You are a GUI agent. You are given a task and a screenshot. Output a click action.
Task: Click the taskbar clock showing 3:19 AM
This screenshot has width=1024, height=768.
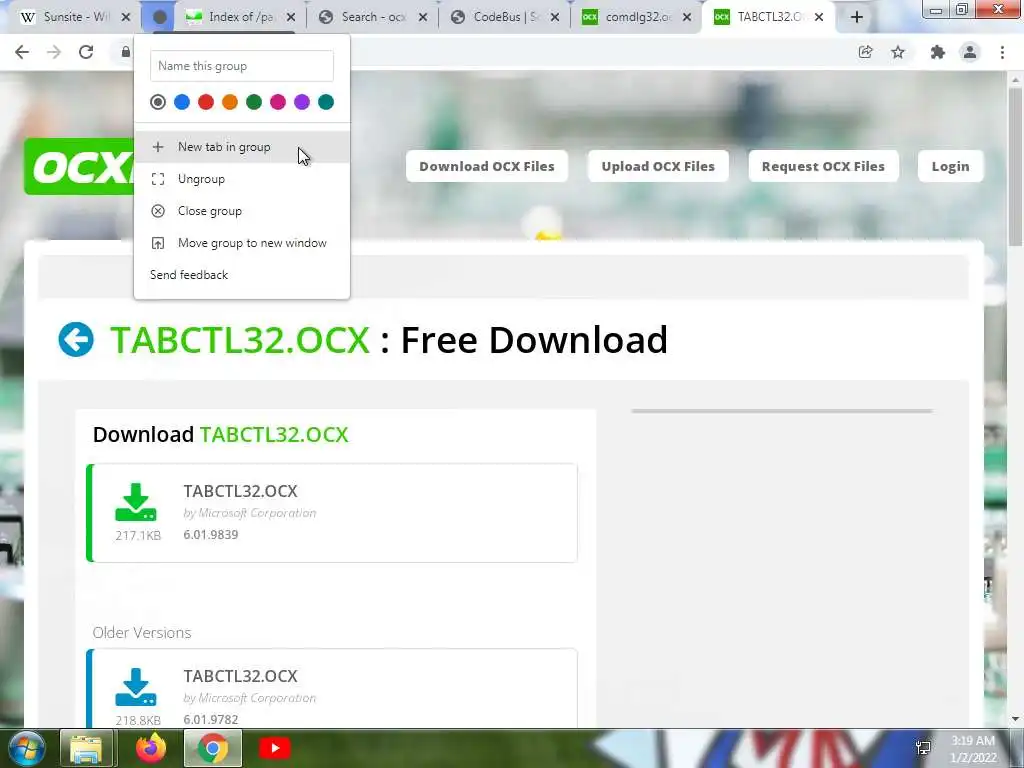(x=973, y=749)
